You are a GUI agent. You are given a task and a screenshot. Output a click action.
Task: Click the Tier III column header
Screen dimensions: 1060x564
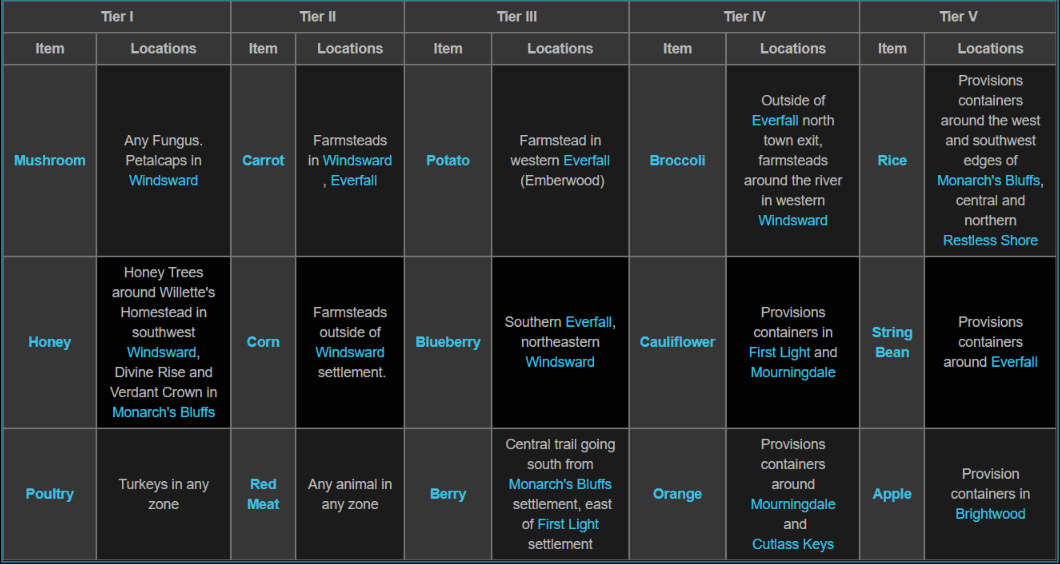[517, 16]
